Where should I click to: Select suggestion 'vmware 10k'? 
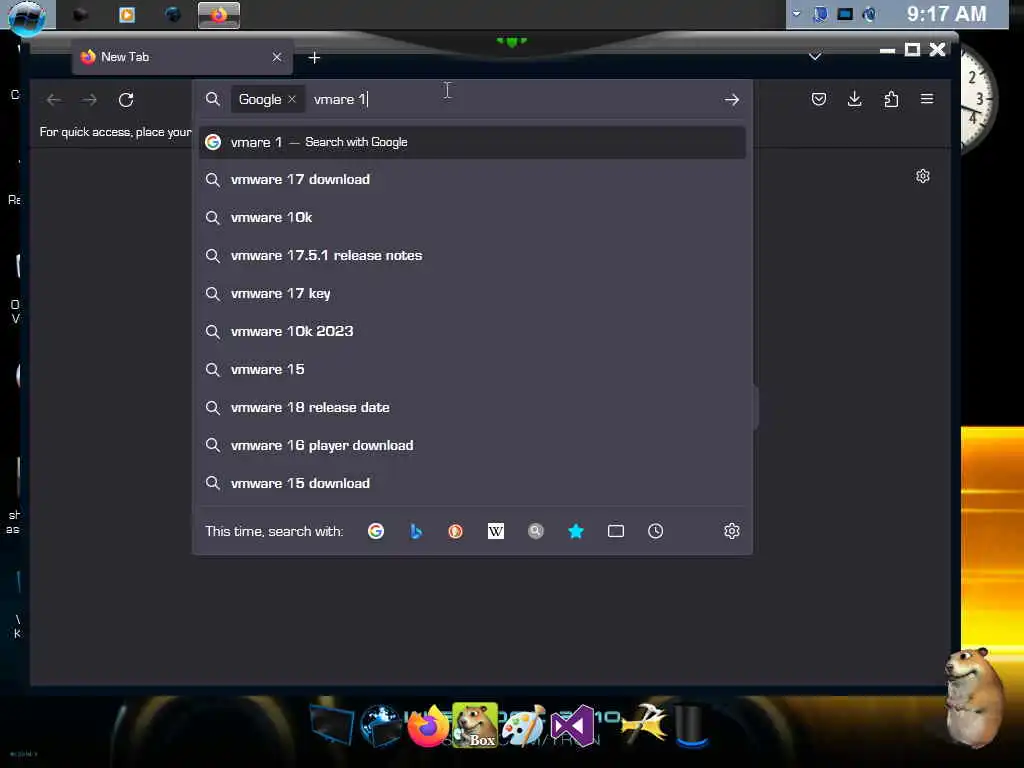click(x=472, y=217)
